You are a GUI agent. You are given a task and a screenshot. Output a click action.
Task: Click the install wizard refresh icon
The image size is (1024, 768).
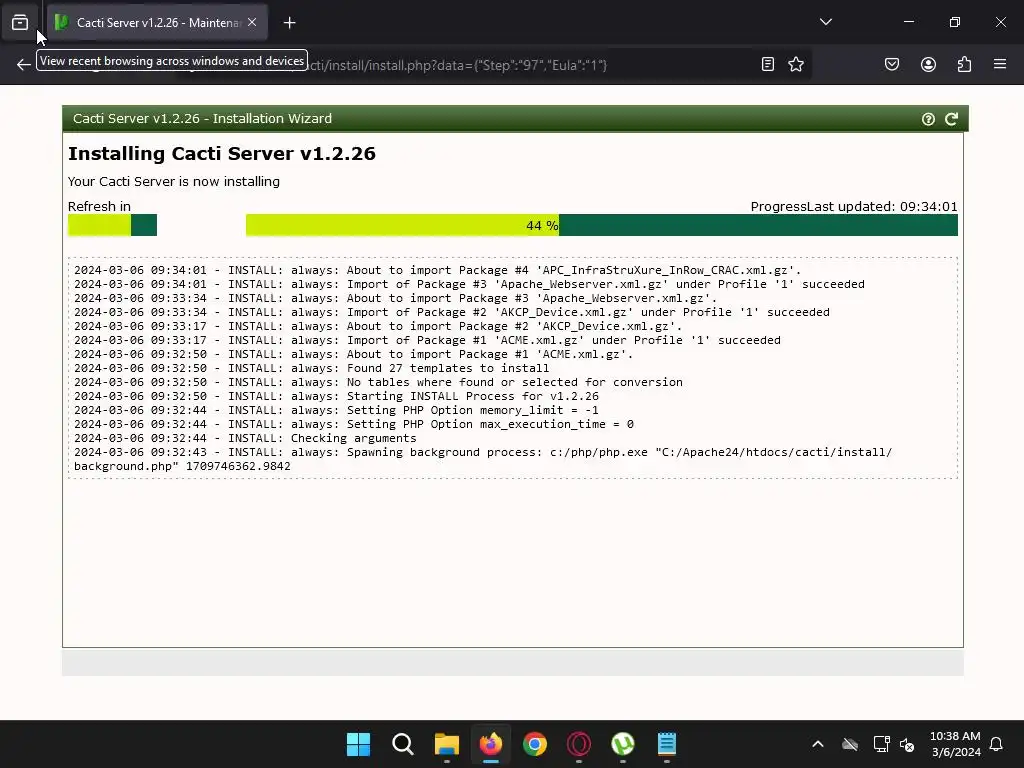[x=952, y=119]
